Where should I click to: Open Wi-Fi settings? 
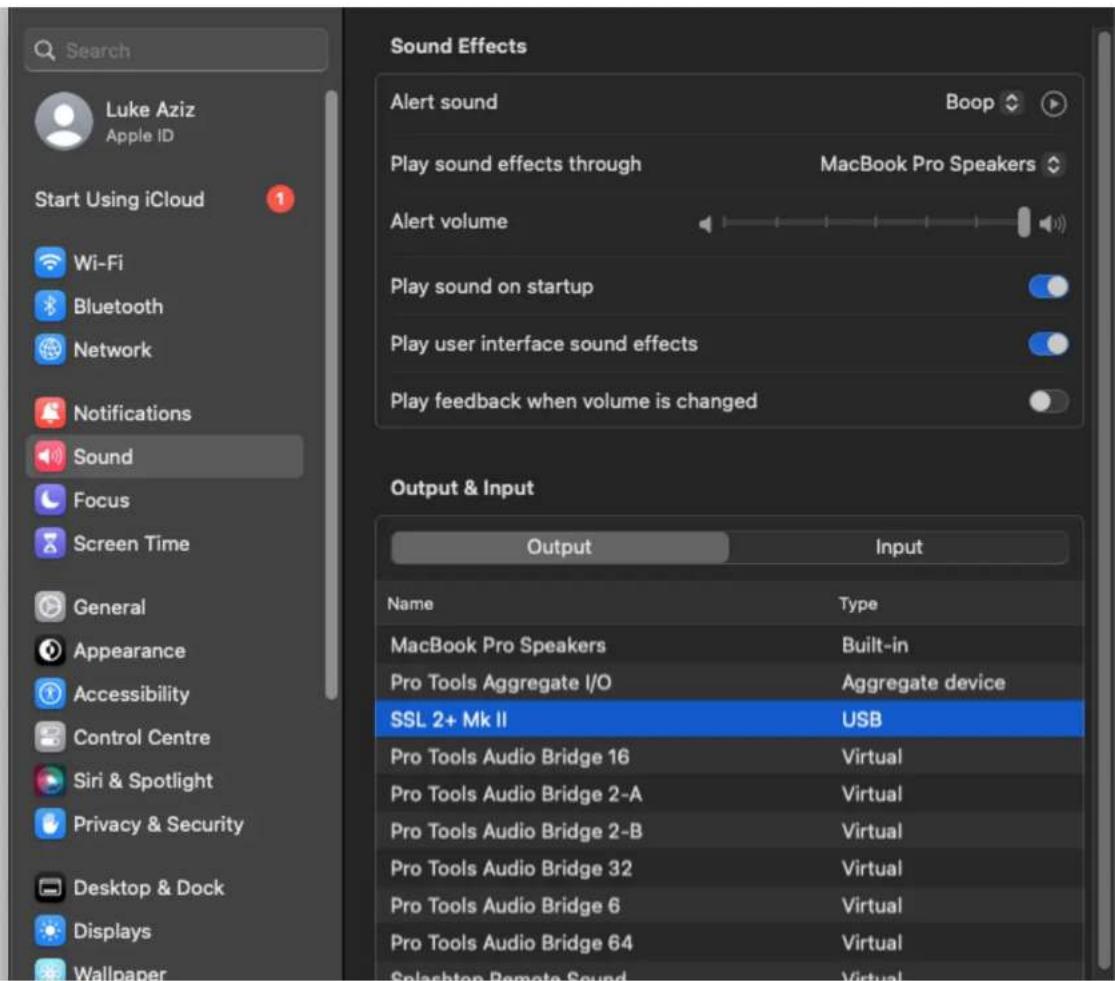(x=165, y=262)
